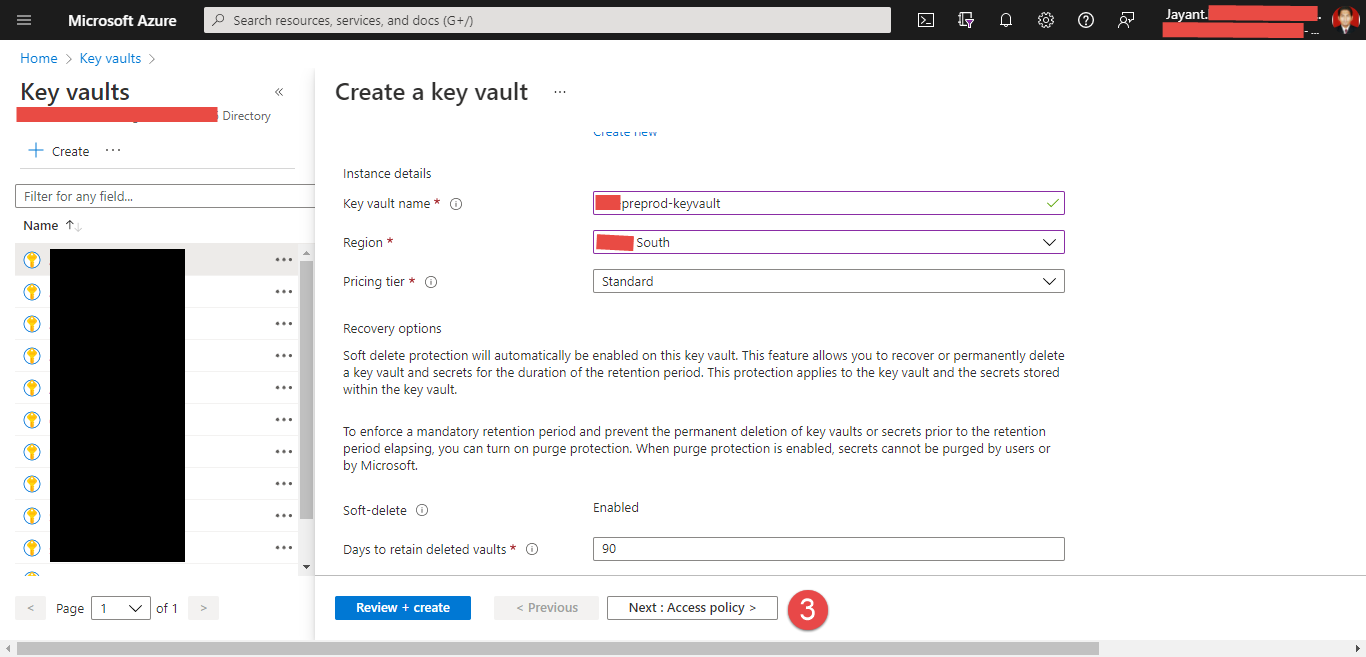Open the help question mark icon
Viewport: 1366px width, 657px height.
pyautogui.click(x=1086, y=20)
